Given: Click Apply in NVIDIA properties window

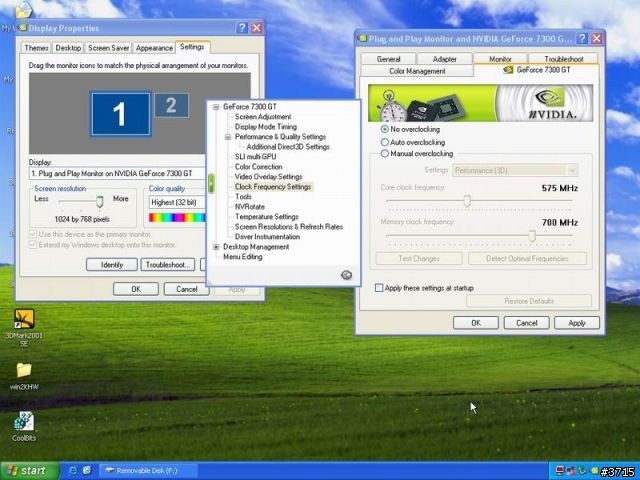Looking at the screenshot, I should [x=577, y=323].
